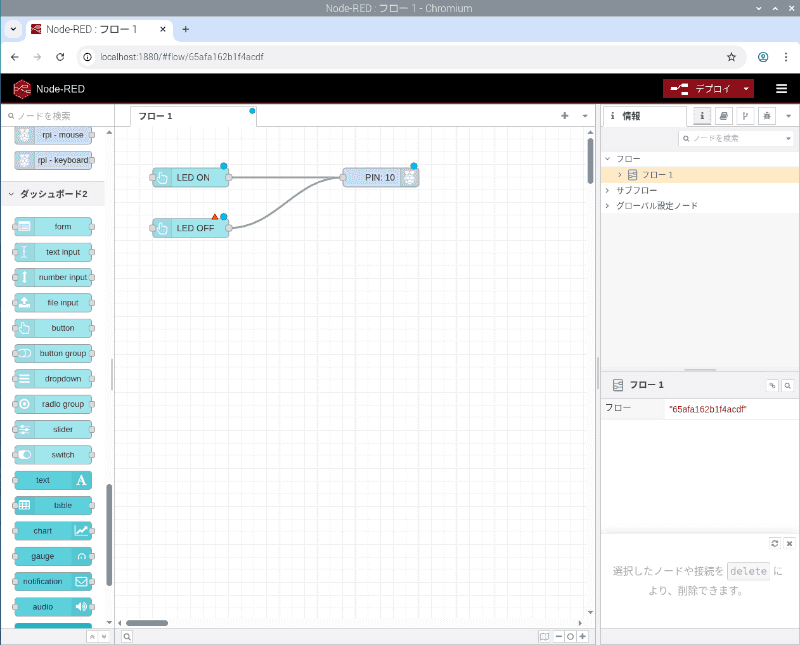Click the add flow plus icon
Image resolution: width=800 pixels, height=645 pixels.
tap(565, 116)
